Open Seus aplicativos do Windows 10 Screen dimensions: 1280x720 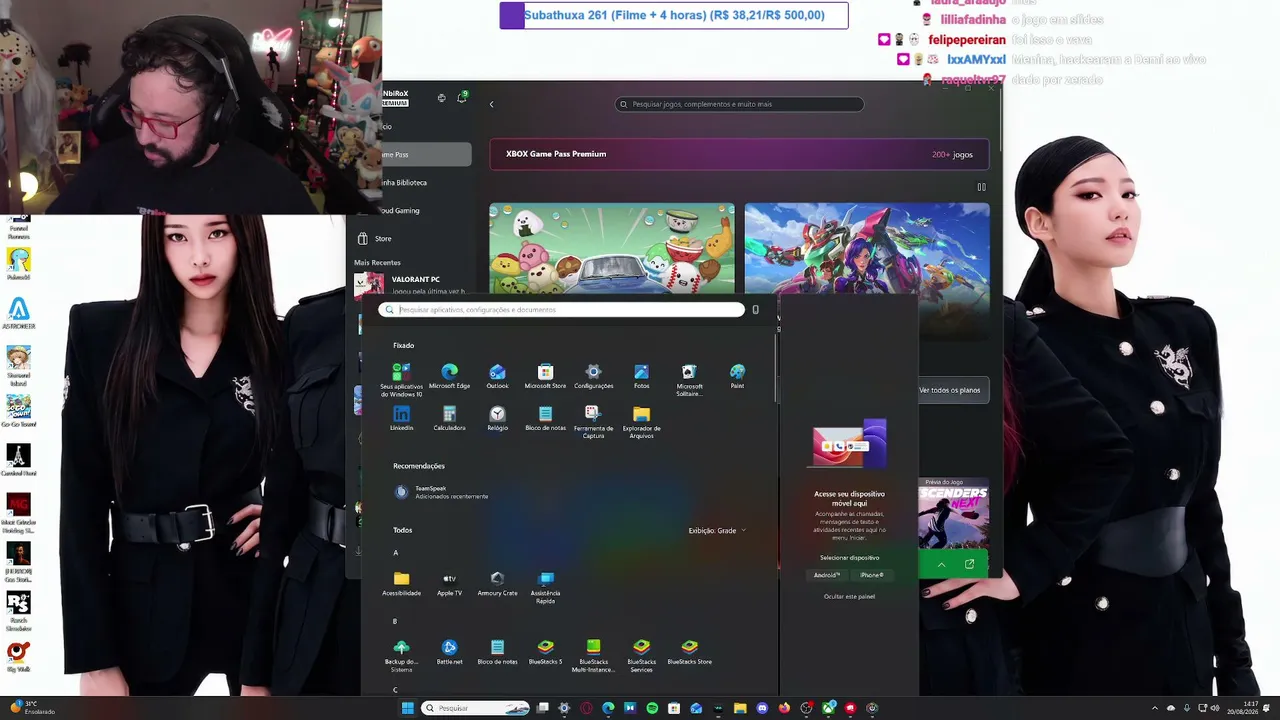point(401,380)
